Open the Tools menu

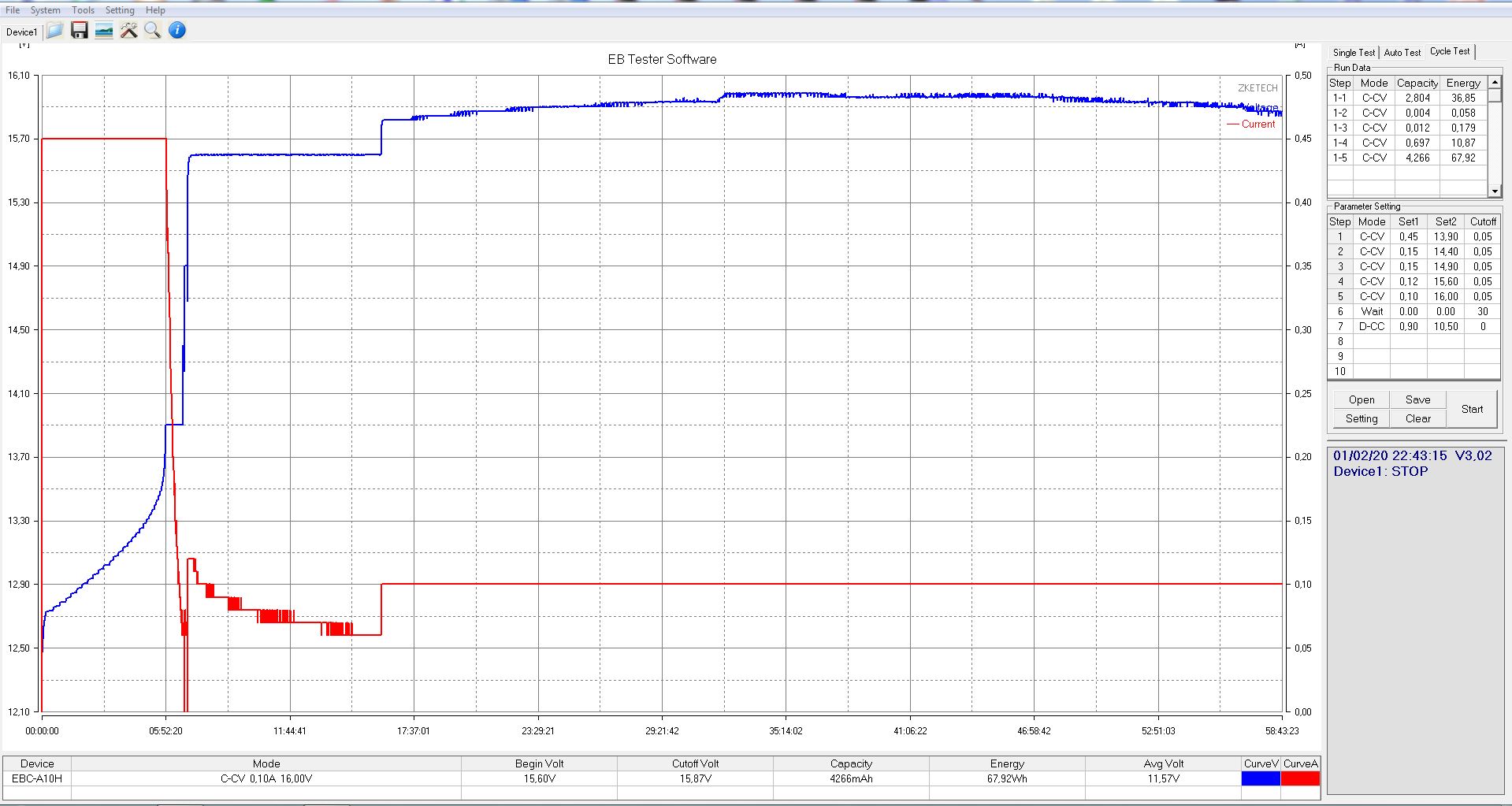click(83, 10)
